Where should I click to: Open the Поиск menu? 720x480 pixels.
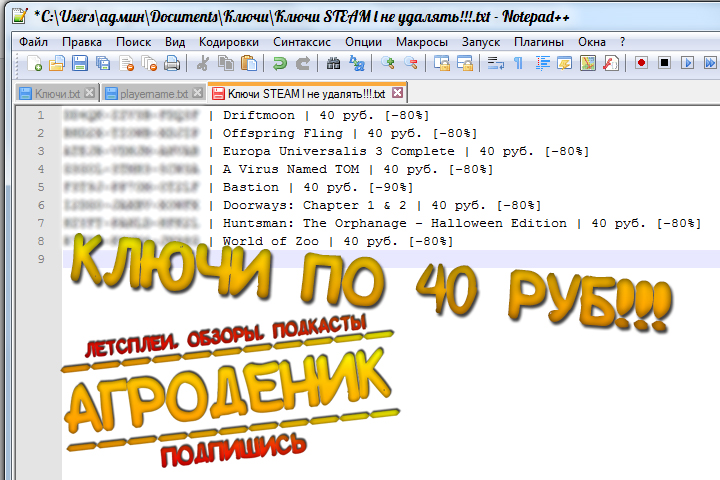pyautogui.click(x=134, y=42)
